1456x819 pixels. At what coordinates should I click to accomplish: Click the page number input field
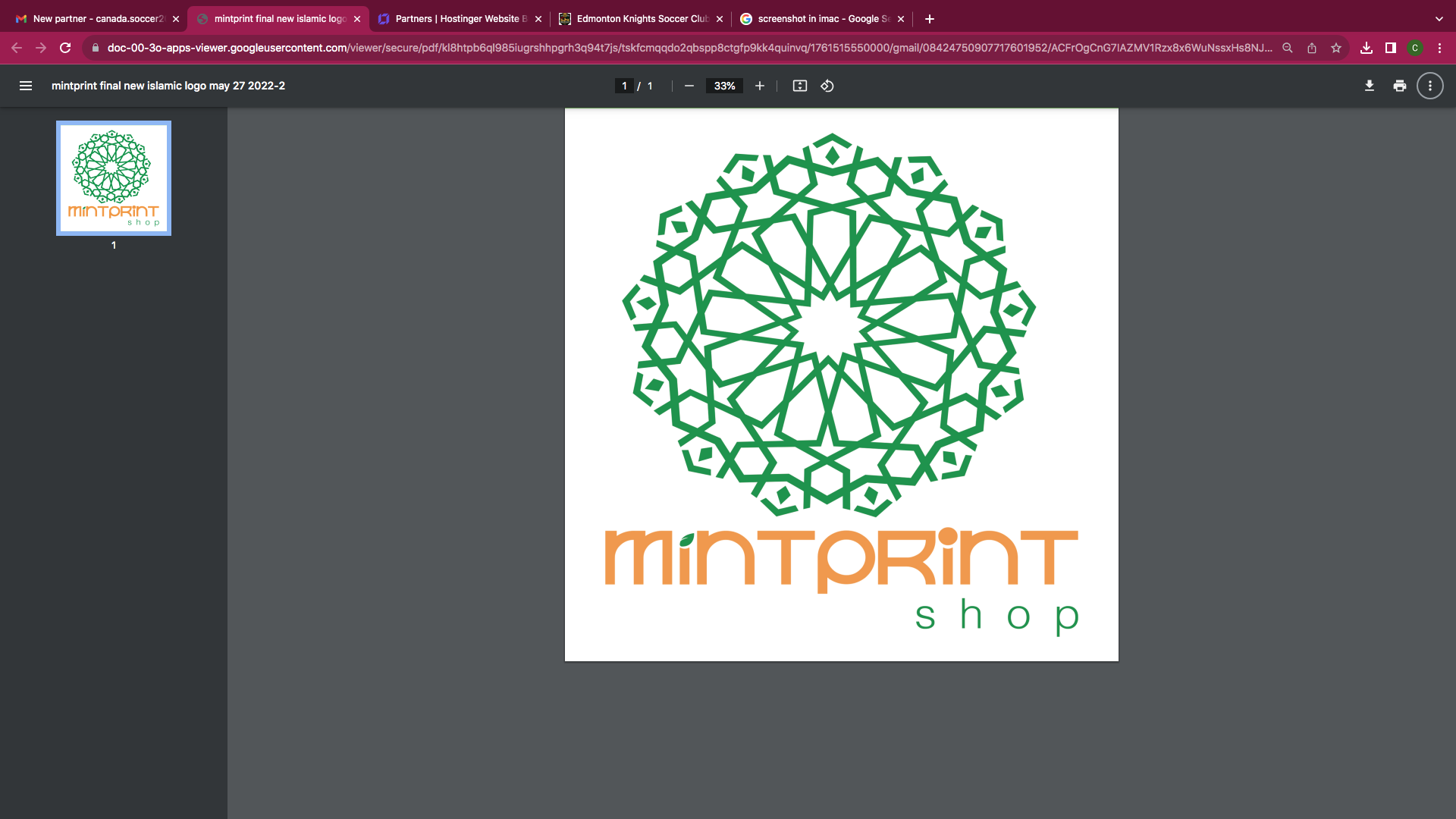tap(624, 86)
